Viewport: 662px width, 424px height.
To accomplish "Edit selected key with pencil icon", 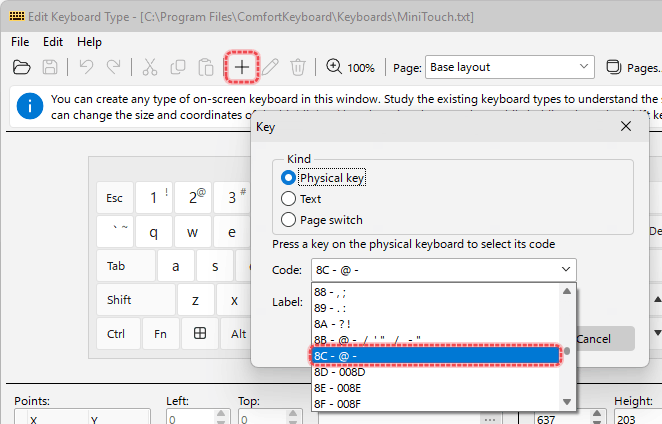I will pyautogui.click(x=270, y=67).
